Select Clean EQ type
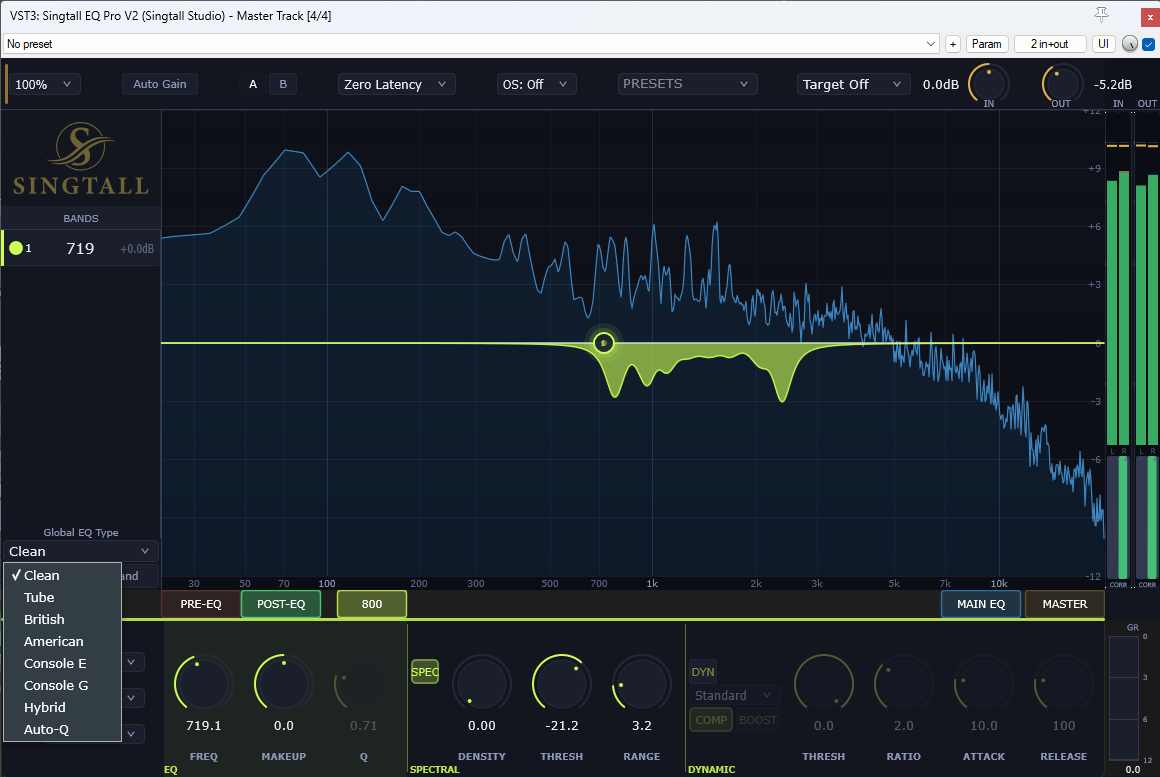1160x777 pixels. [62, 575]
